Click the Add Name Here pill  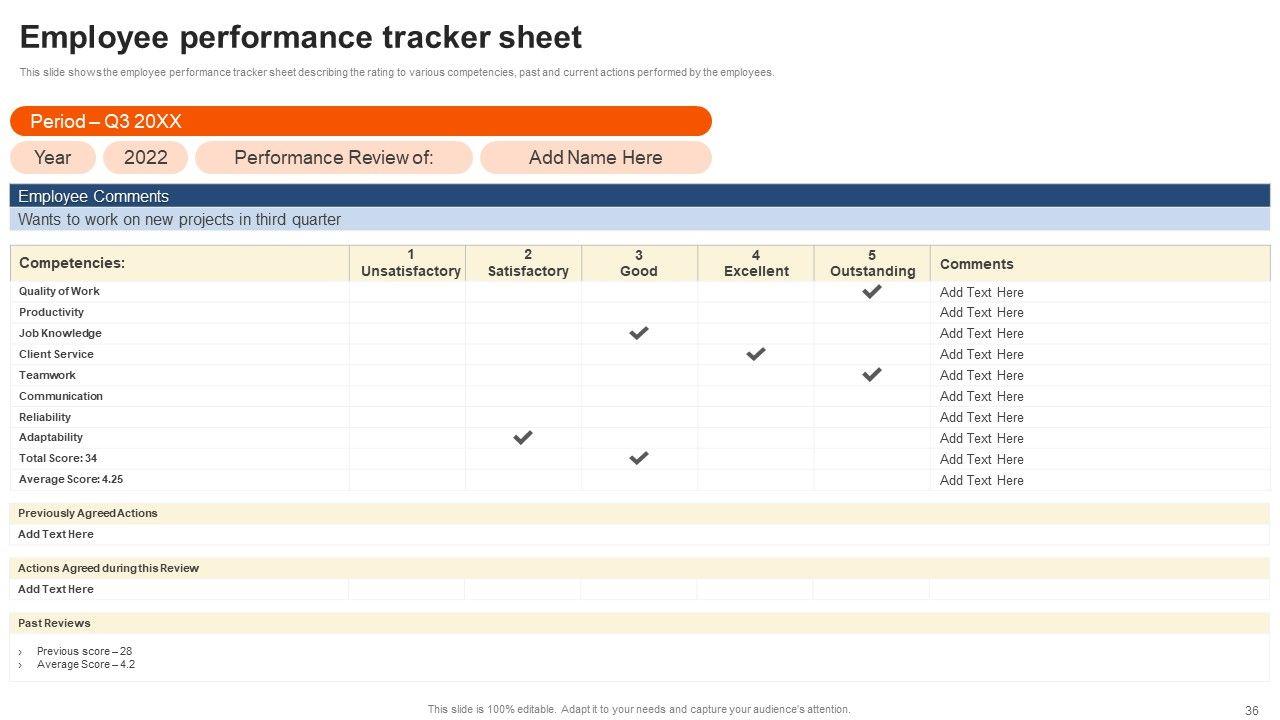coord(595,157)
